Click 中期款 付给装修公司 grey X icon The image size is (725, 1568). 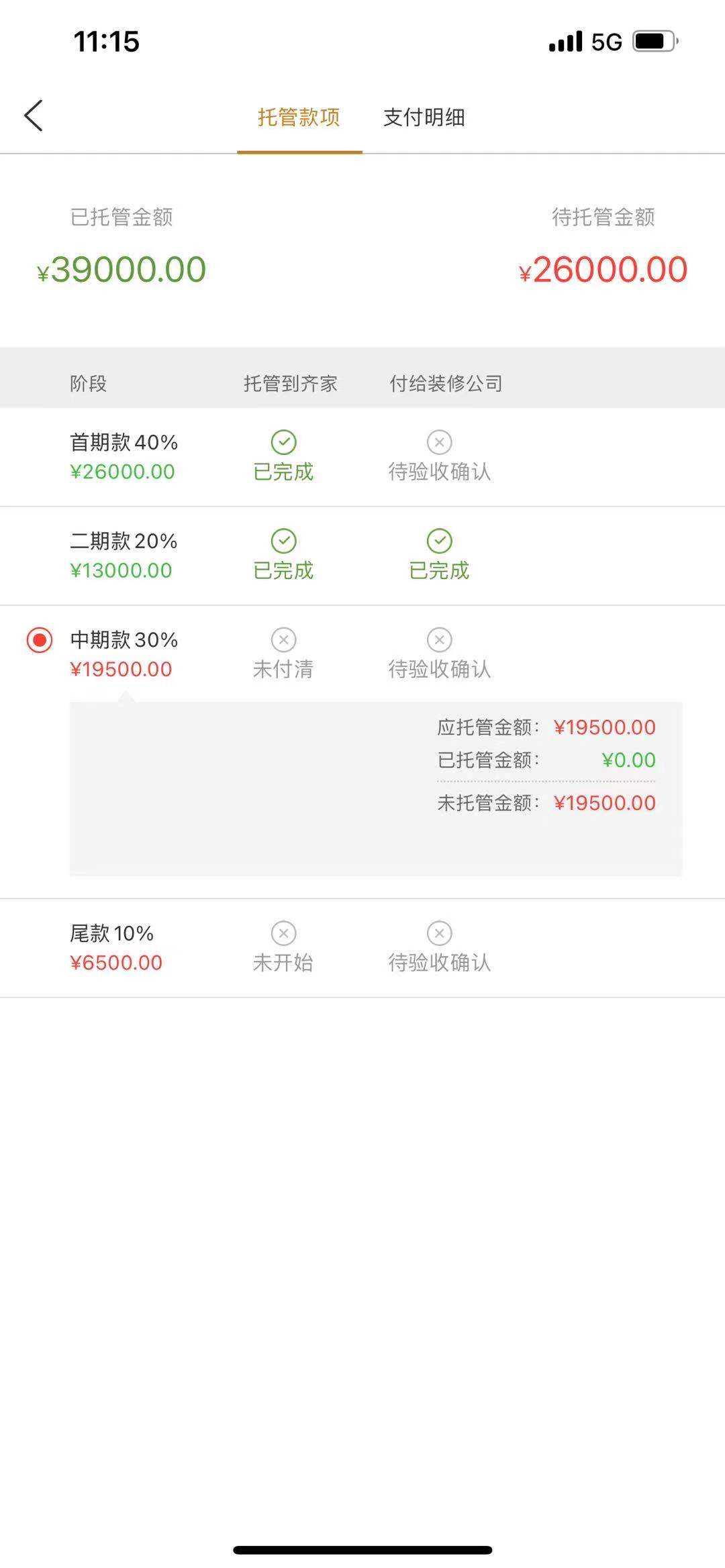[439, 639]
